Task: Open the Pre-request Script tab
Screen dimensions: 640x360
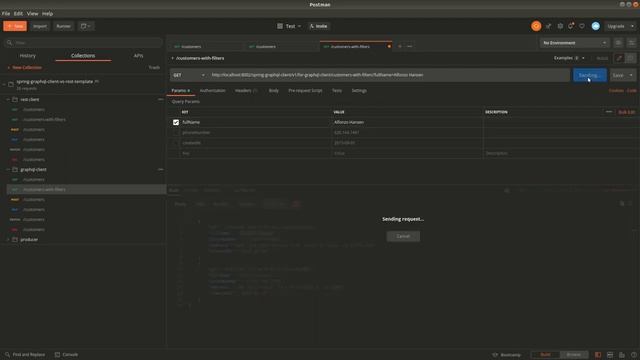Action: pos(305,91)
